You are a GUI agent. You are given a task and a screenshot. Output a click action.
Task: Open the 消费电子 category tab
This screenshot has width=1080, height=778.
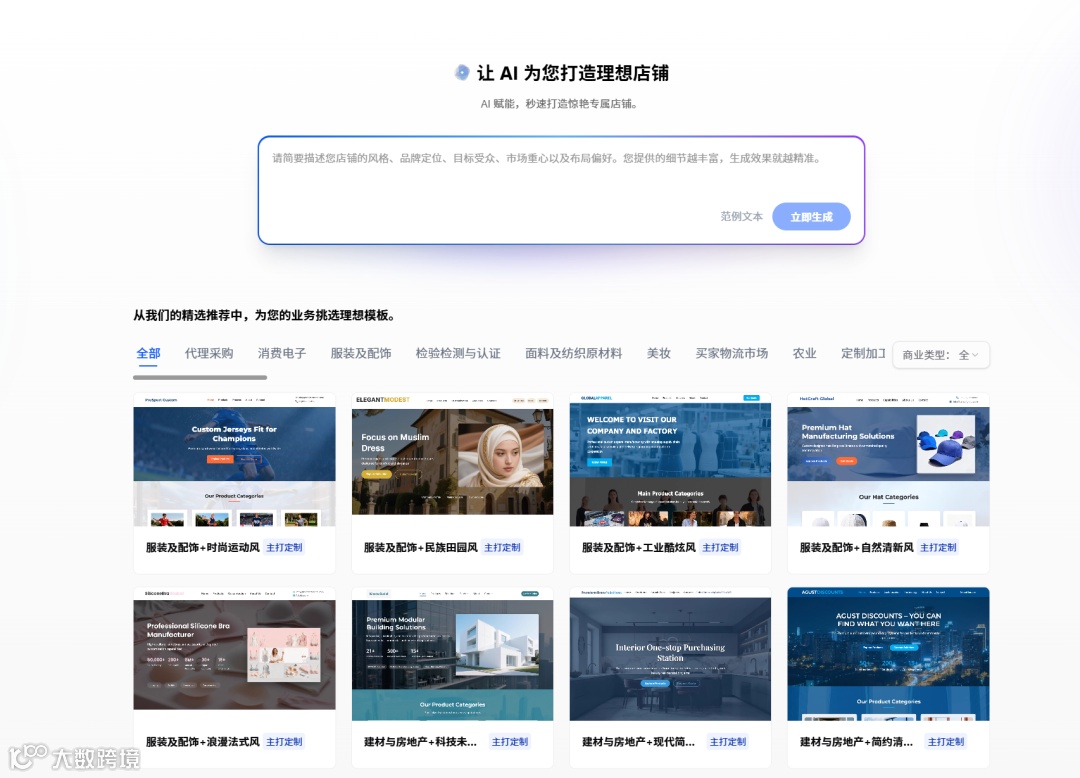[x=282, y=353]
